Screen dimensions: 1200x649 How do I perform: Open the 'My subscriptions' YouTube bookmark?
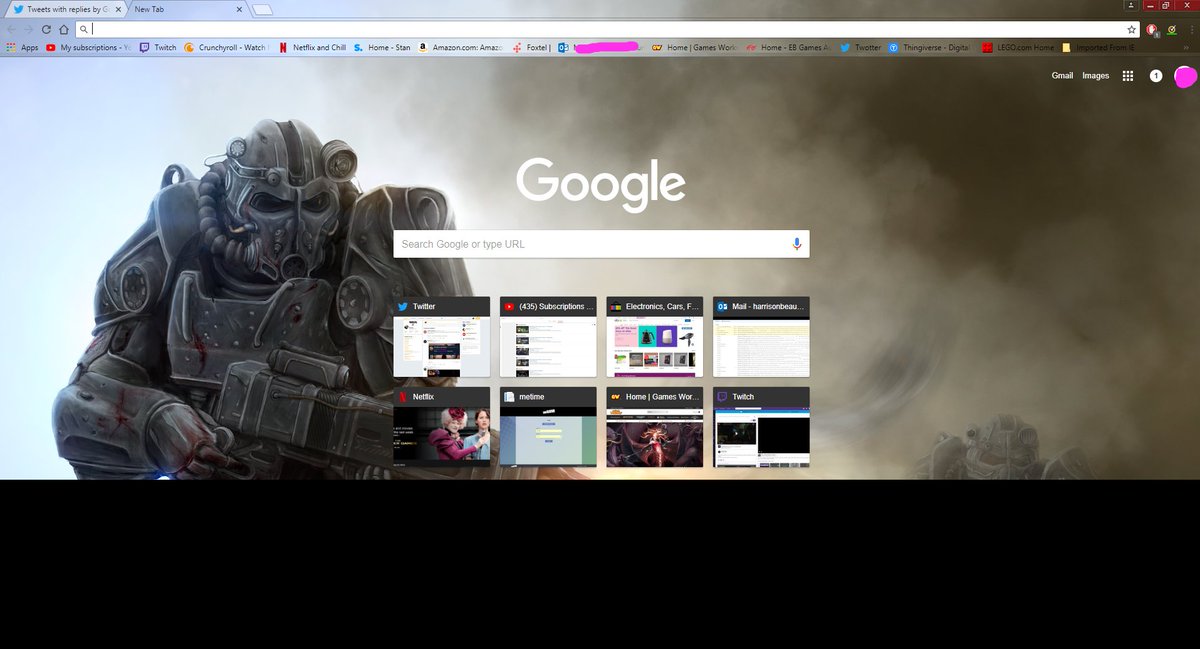88,47
